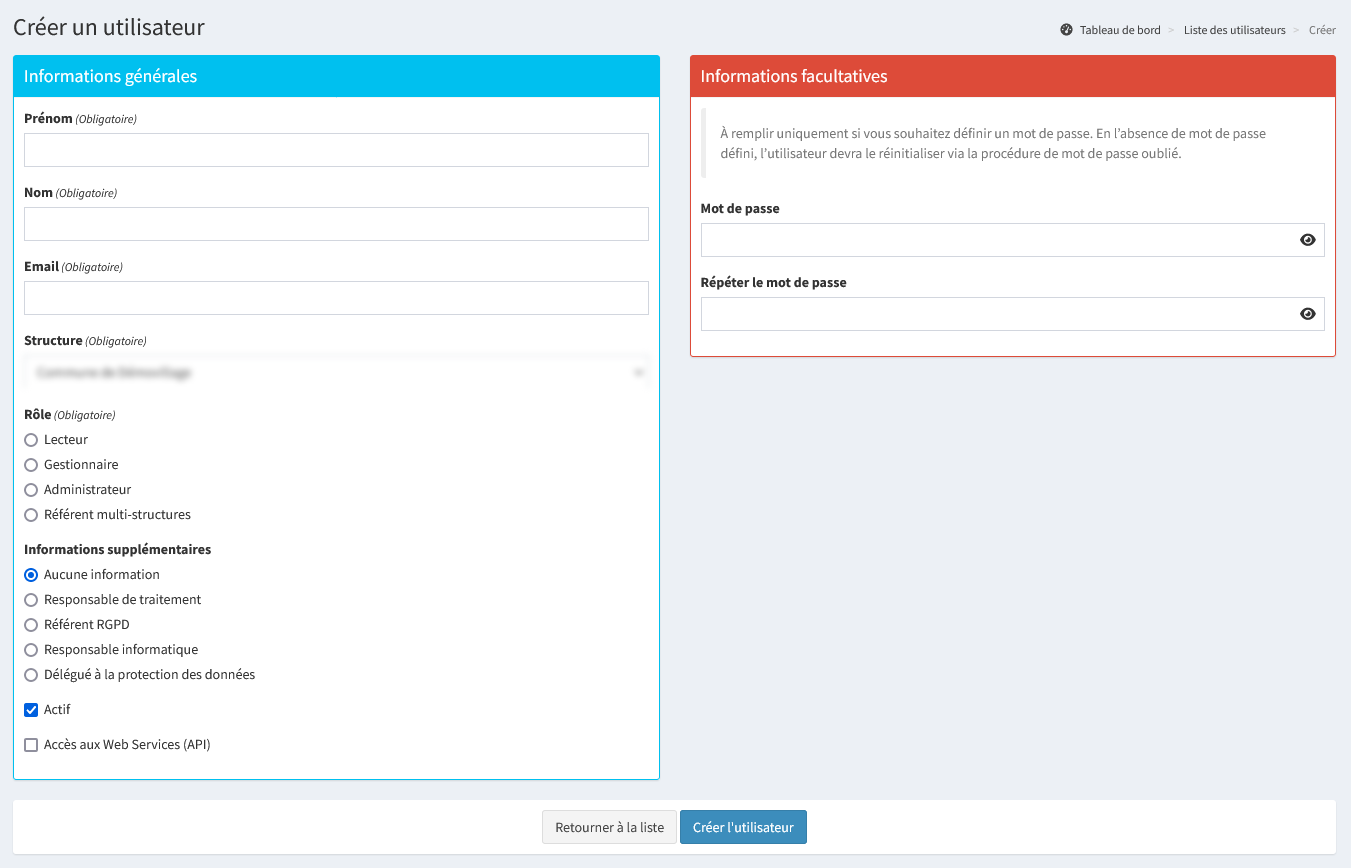This screenshot has width=1351, height=868.
Task: Enable Accès aux Web Services (API)
Action: [31, 745]
